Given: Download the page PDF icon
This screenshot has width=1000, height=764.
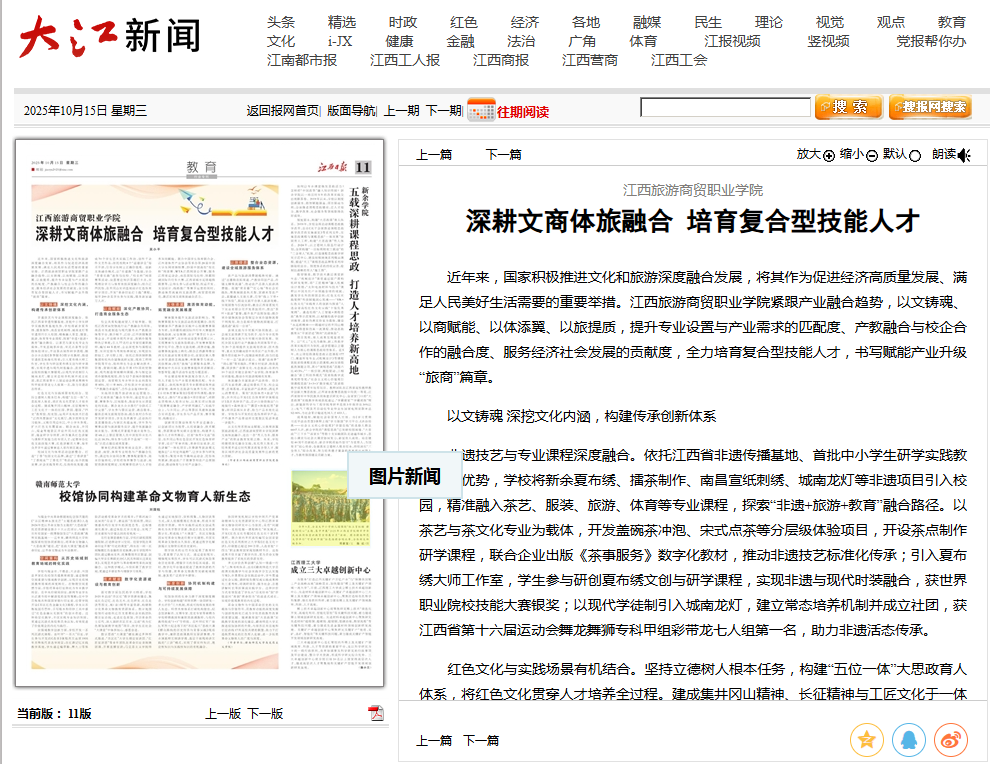Looking at the screenshot, I should (x=376, y=713).
